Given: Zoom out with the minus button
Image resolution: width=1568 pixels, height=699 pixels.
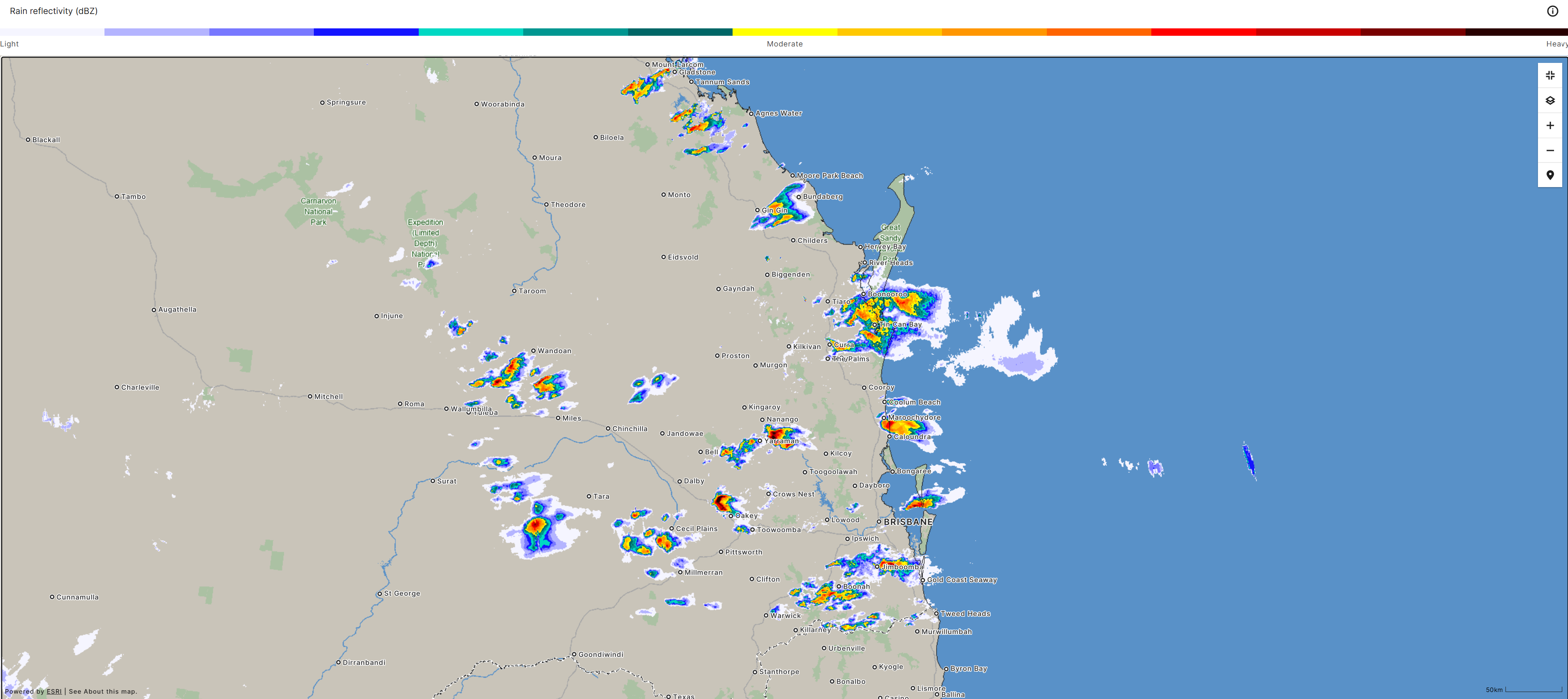Looking at the screenshot, I should pos(1550,150).
